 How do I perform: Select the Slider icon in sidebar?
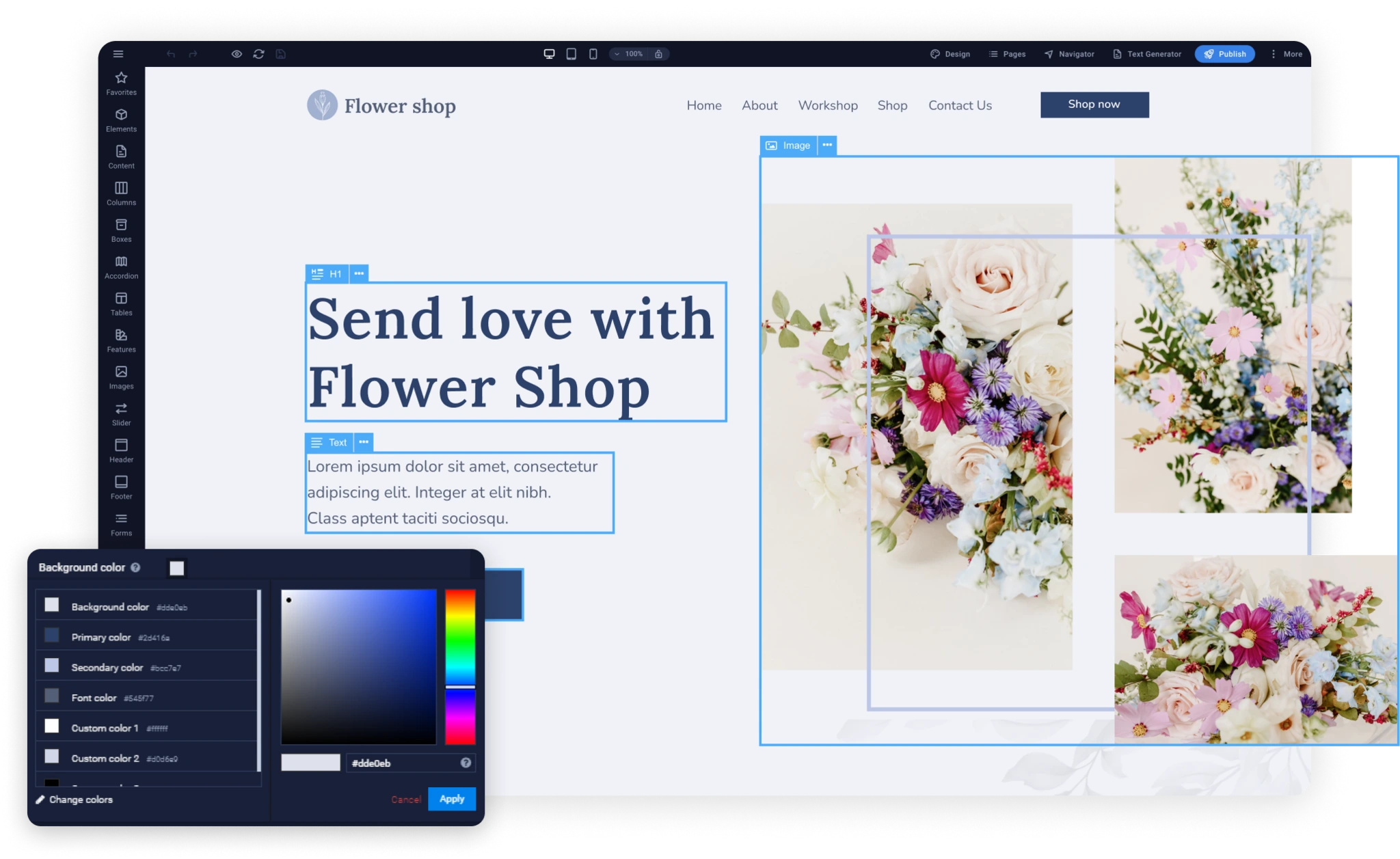pyautogui.click(x=121, y=413)
